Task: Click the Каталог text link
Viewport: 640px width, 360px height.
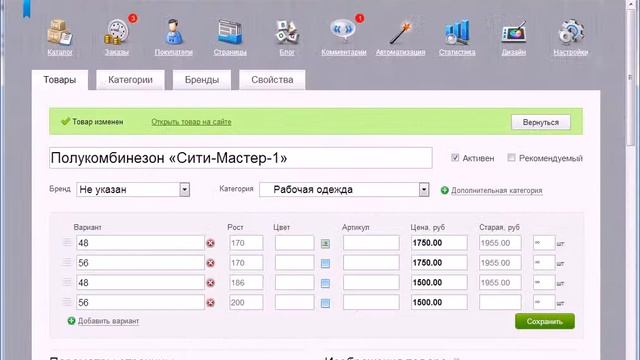Action: 60,52
